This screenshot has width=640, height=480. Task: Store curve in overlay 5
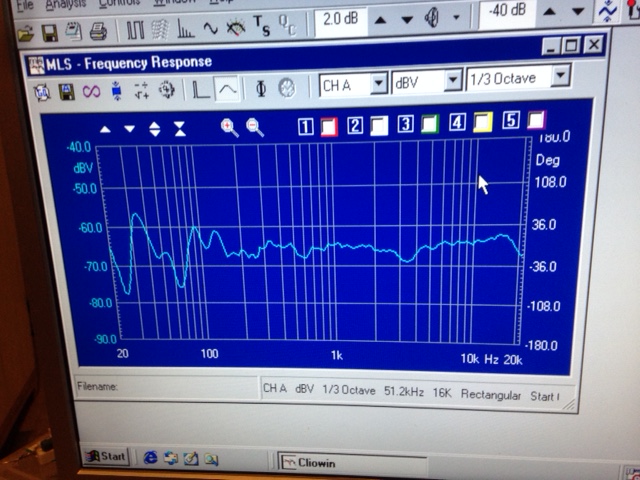511,120
